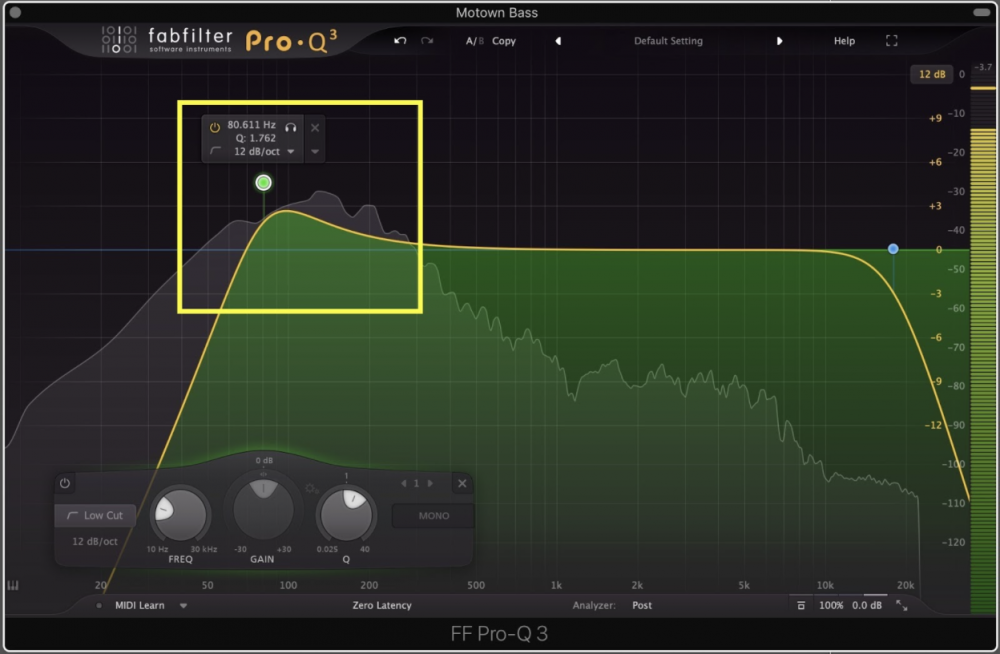Viewport: 1000px width, 654px height.
Task: Bypass band with bottom panel power button
Action: tap(65, 483)
